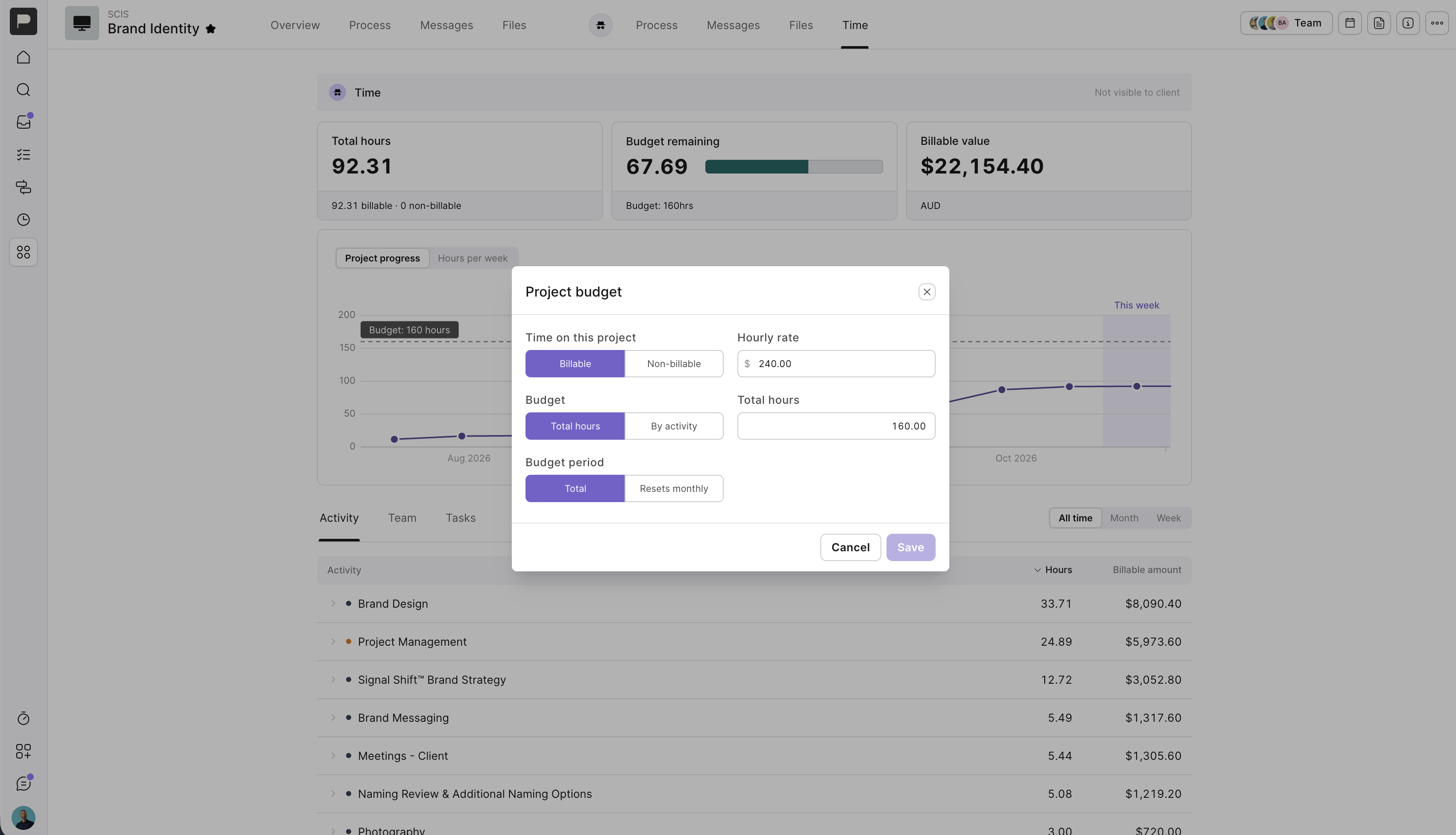Expand the Brand Messaging activity row
This screenshot has height=835, width=1456.
pos(333,717)
